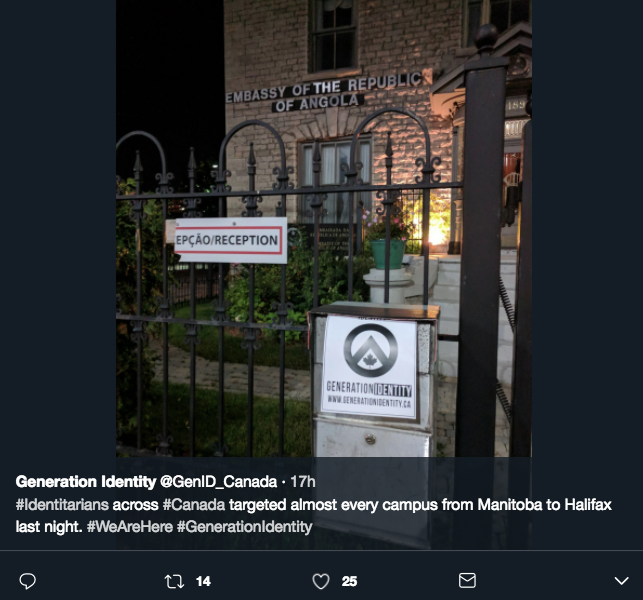
Task: View the like count of 25
Action: coord(349,582)
